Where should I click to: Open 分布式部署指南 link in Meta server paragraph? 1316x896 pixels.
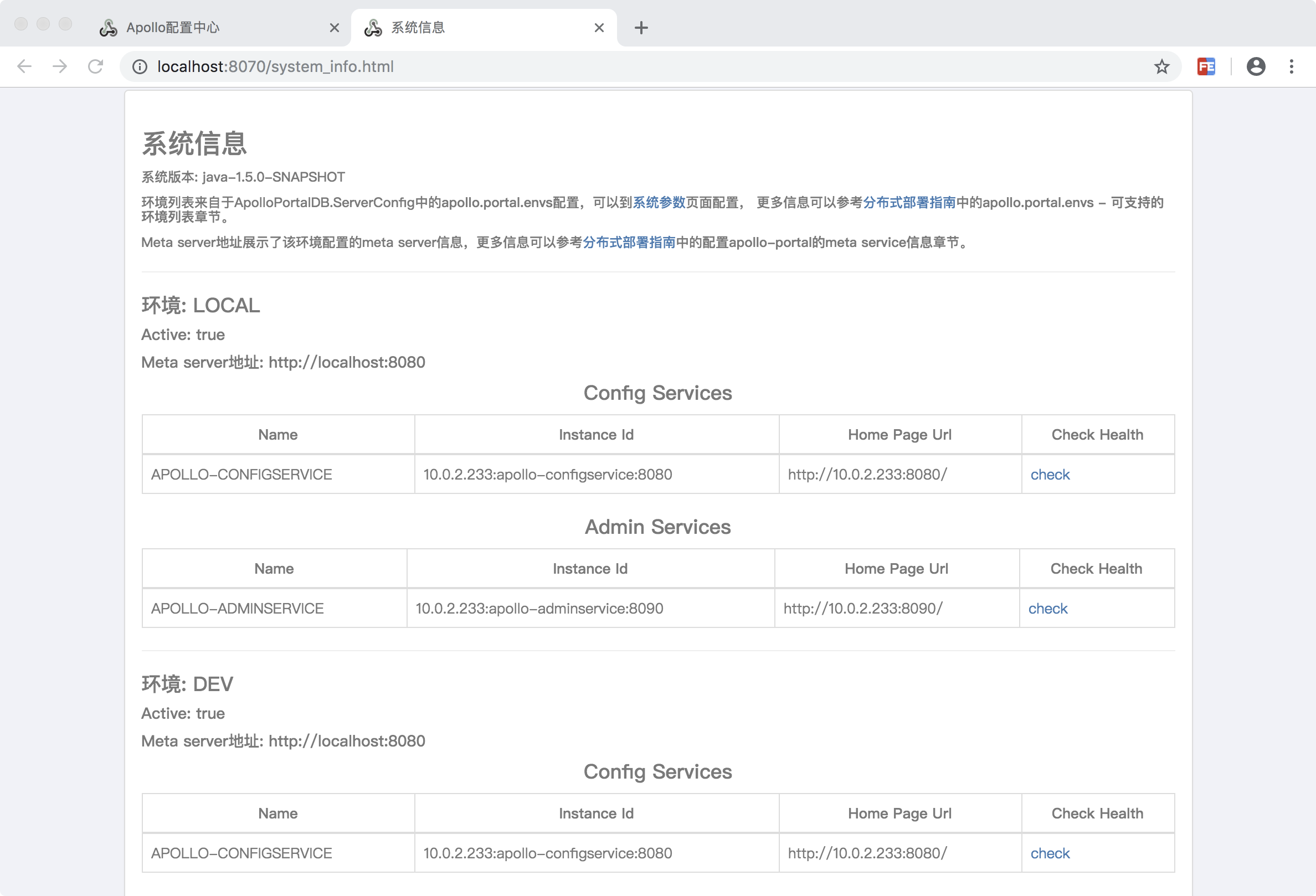point(629,242)
